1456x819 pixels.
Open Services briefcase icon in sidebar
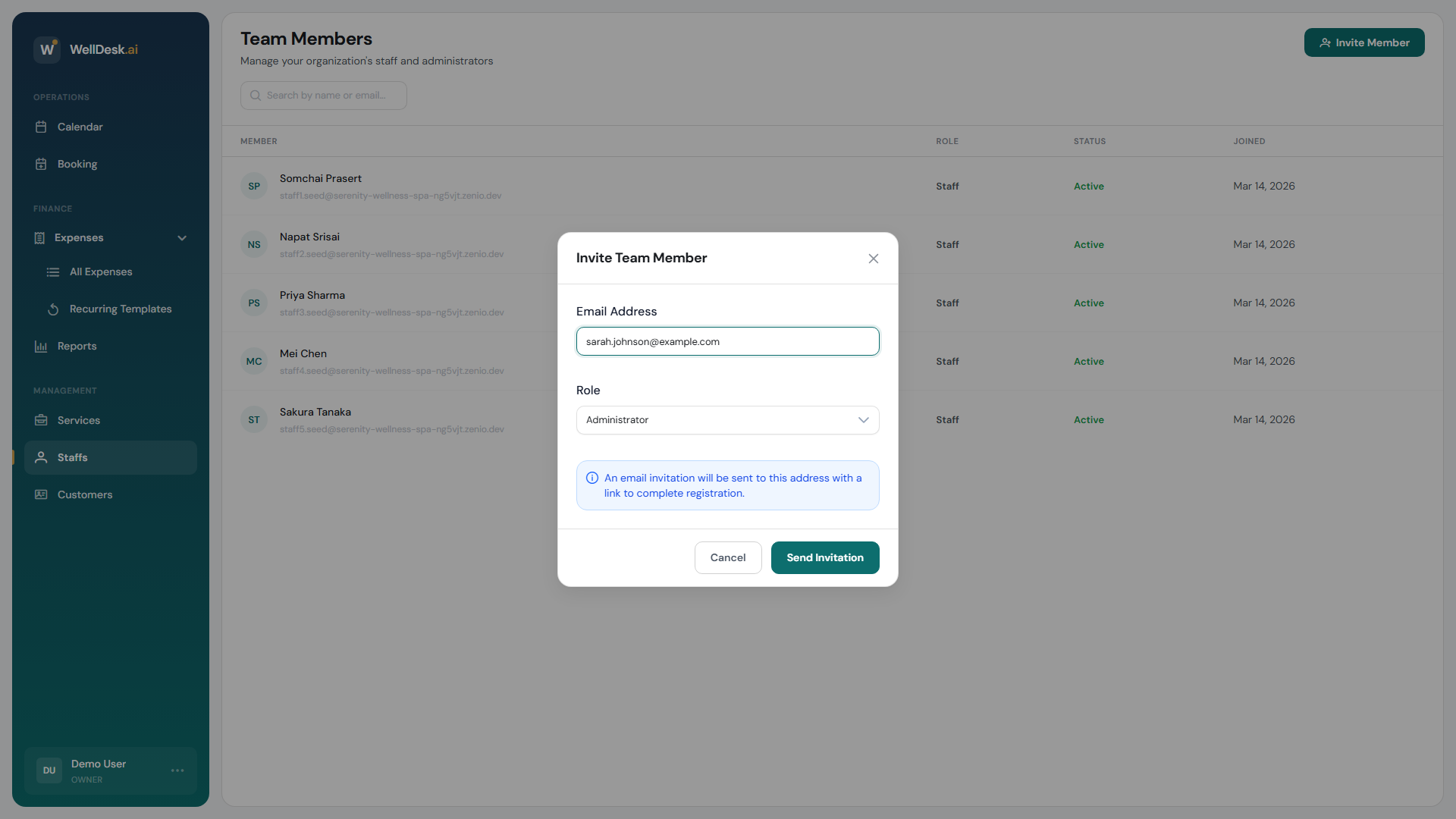[41, 420]
